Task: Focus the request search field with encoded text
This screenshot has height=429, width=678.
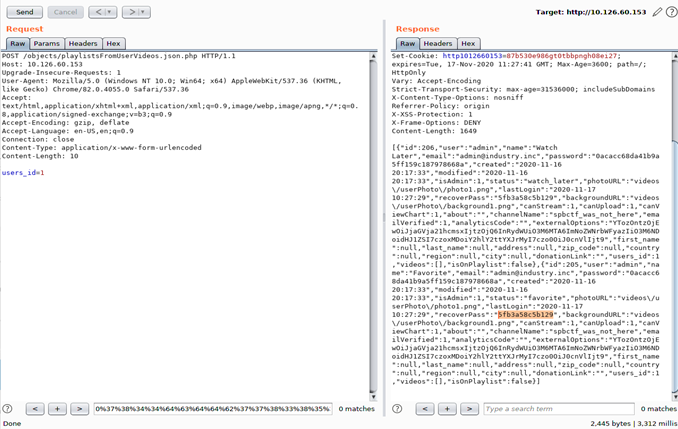Action: click(213, 409)
